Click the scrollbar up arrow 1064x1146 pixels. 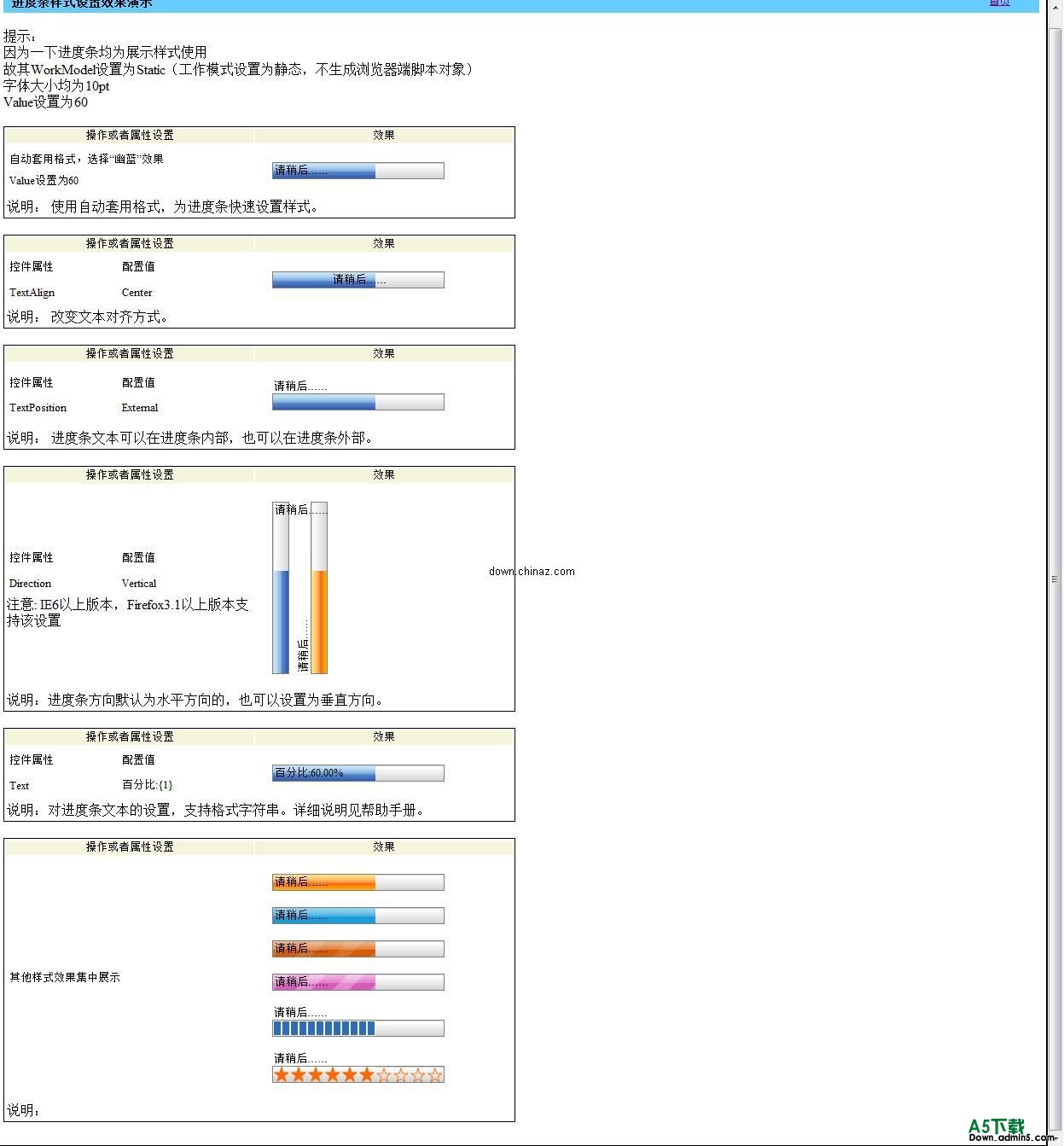pyautogui.click(x=1056, y=7)
